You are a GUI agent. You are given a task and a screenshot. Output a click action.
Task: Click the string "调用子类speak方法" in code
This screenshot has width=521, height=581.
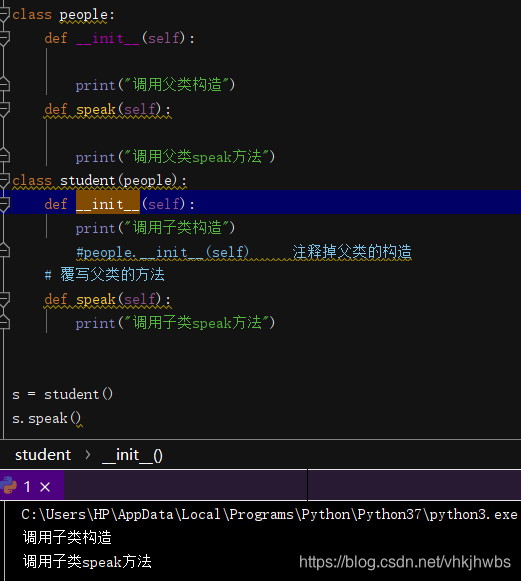(x=198, y=323)
